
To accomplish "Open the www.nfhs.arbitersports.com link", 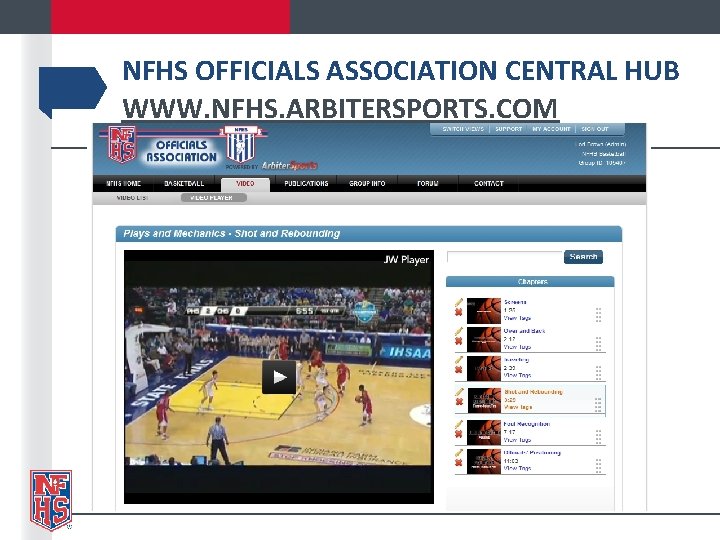I will point(340,108).
